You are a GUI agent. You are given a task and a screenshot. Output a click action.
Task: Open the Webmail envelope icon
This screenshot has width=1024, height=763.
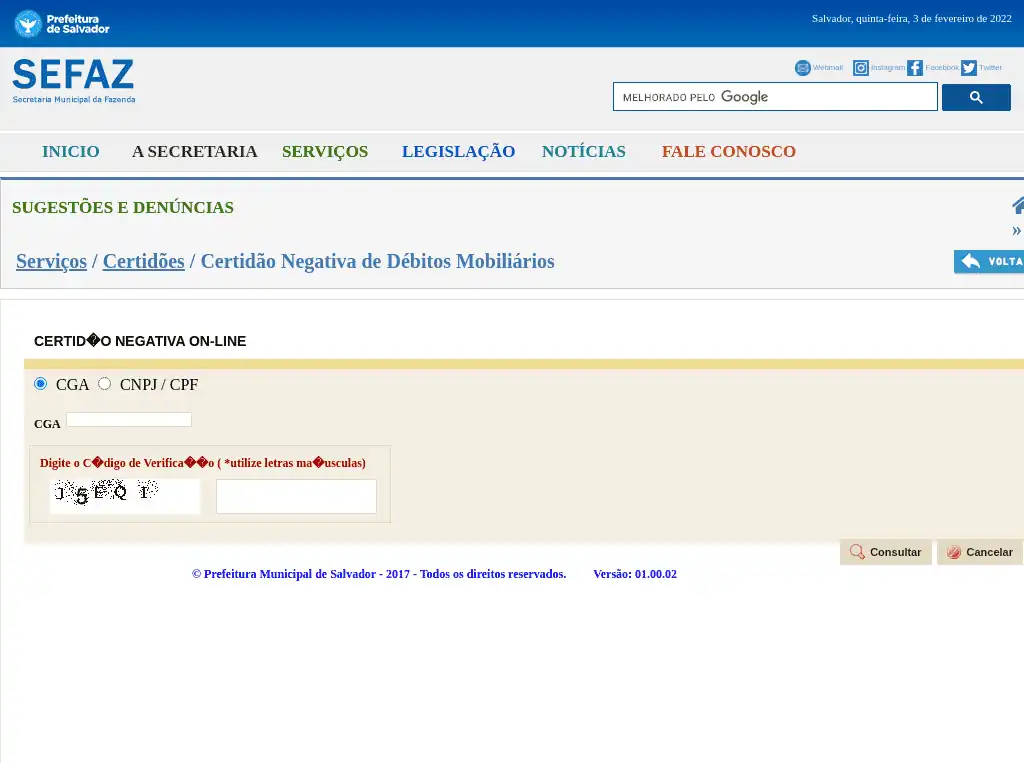pos(802,68)
